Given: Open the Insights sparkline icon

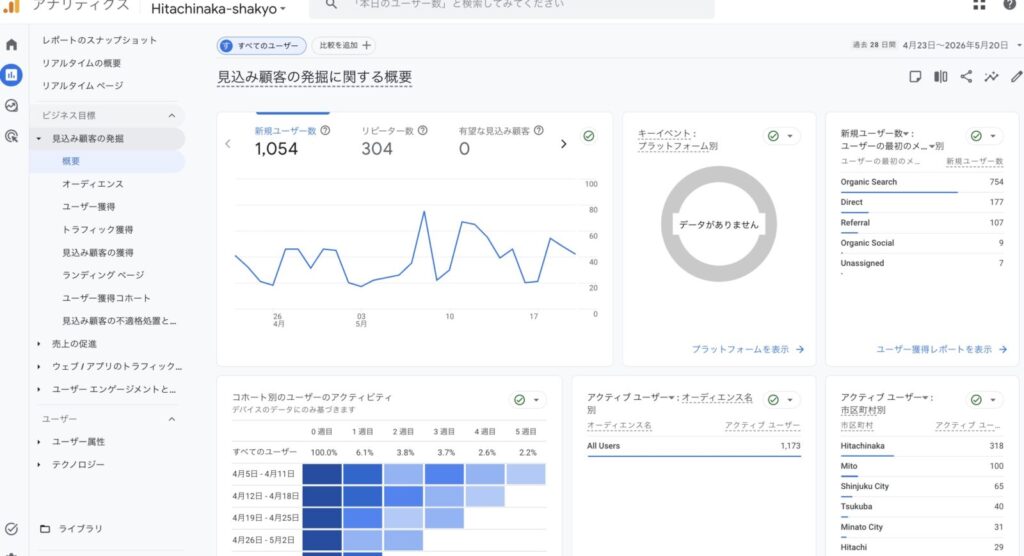Looking at the screenshot, I should 991,76.
